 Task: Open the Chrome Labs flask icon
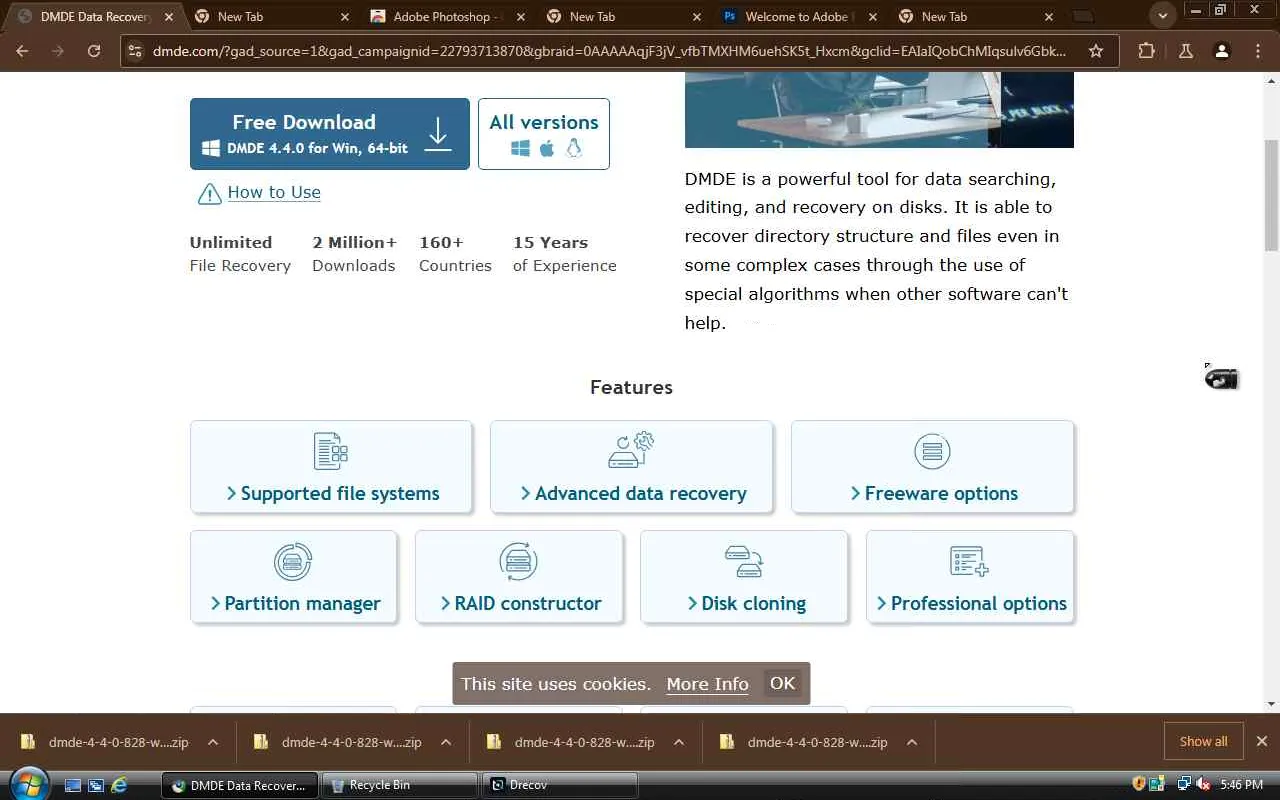(1186, 51)
